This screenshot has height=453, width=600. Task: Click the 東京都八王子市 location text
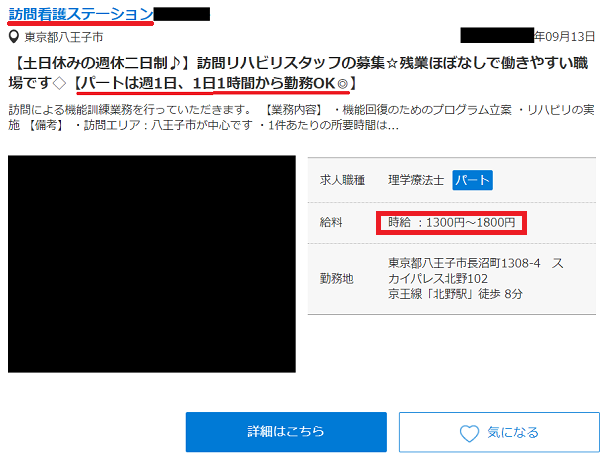tap(64, 37)
